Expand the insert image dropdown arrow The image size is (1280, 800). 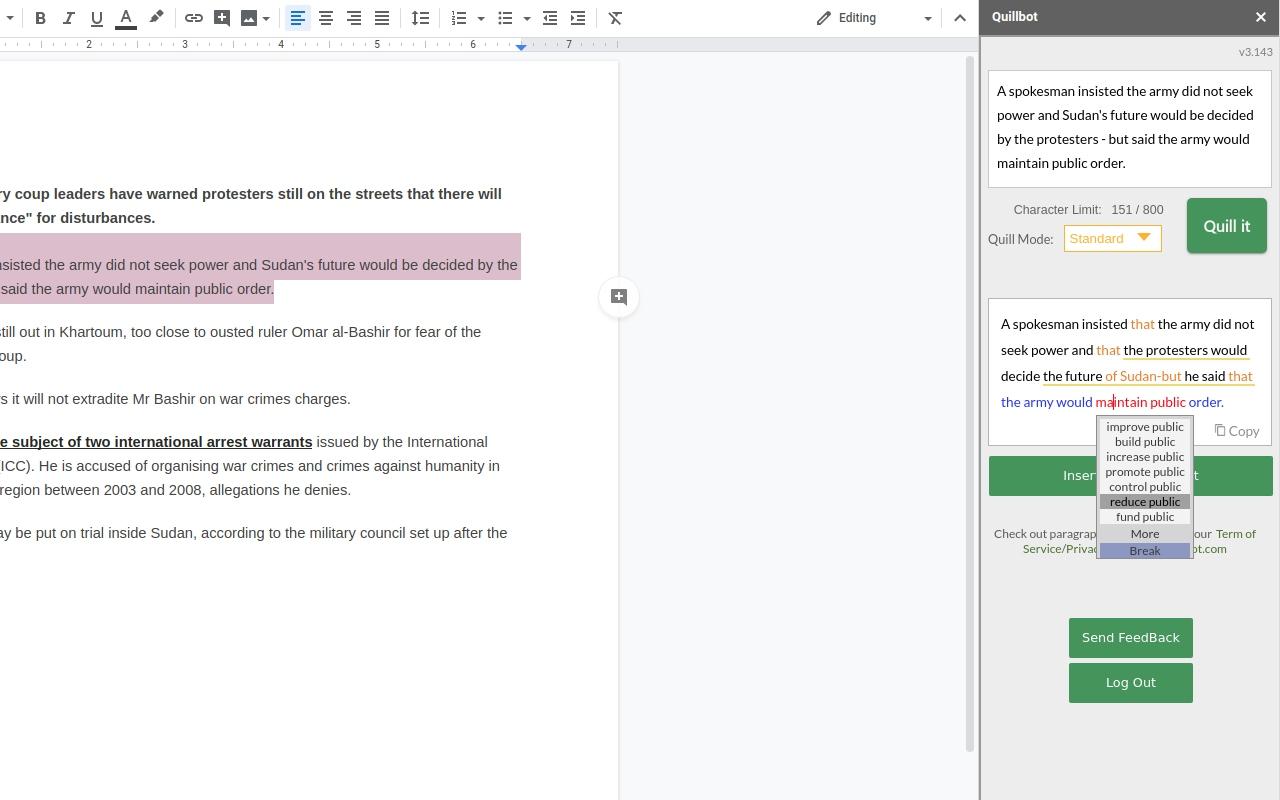point(266,18)
